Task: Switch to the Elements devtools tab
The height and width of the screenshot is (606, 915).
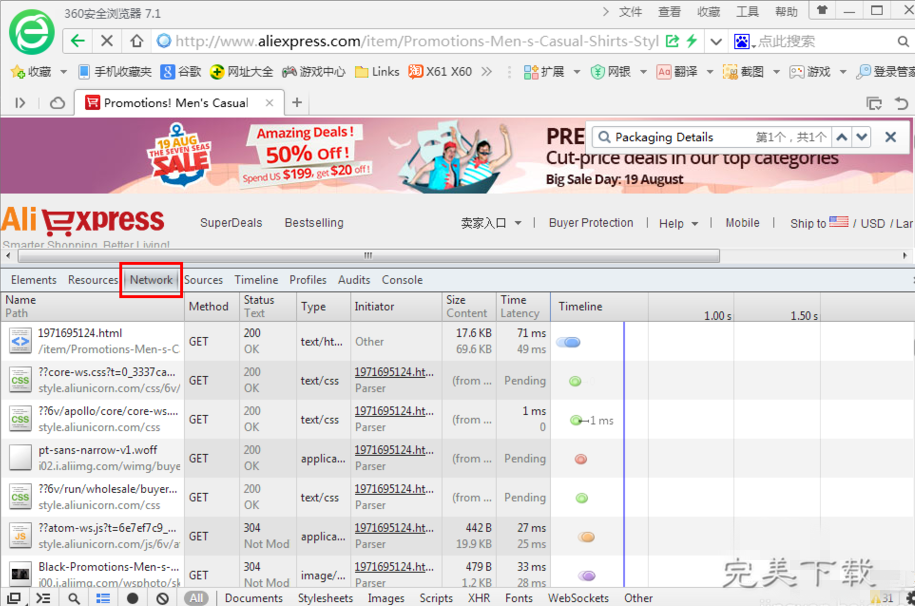Action: tap(34, 280)
